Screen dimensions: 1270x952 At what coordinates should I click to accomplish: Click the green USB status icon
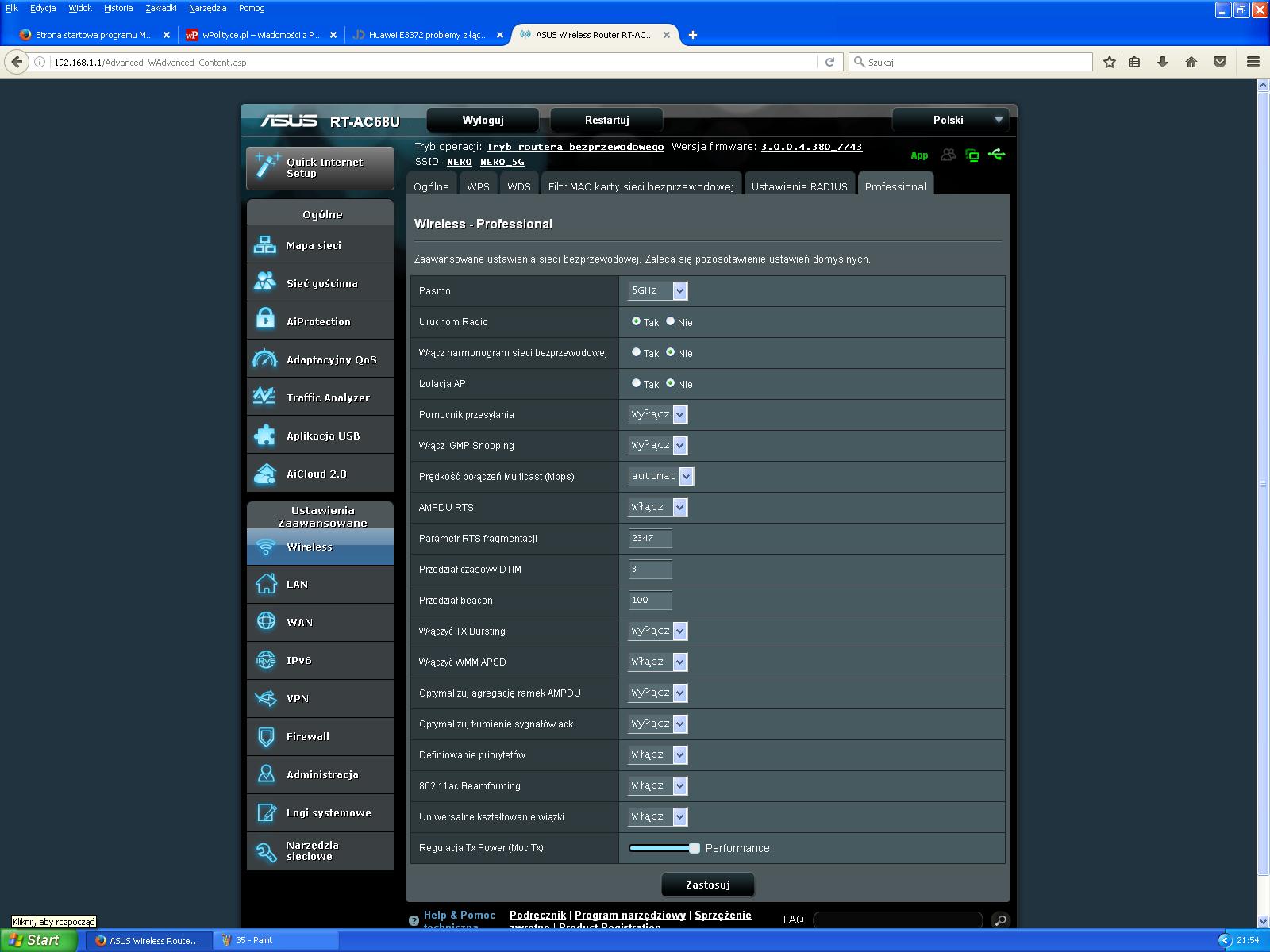point(997,155)
